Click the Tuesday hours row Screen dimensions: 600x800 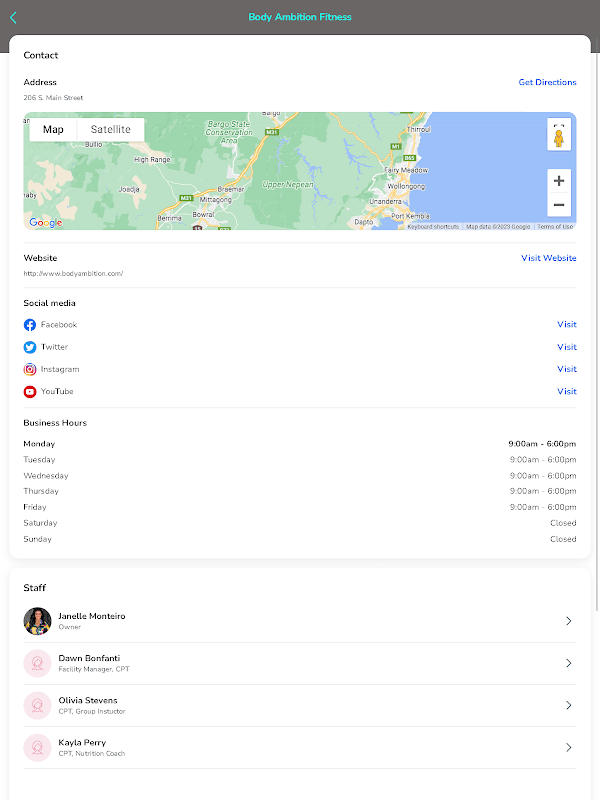coord(300,460)
